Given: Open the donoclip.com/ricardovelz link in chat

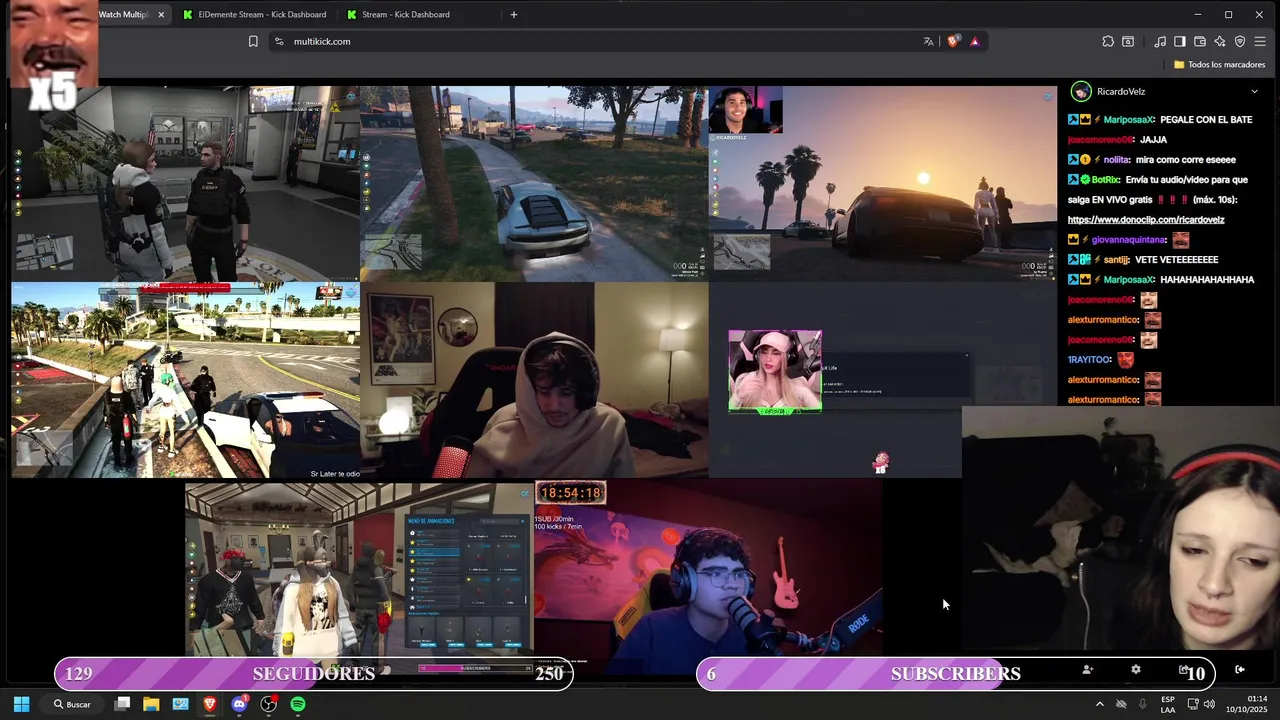Looking at the screenshot, I should (1146, 219).
